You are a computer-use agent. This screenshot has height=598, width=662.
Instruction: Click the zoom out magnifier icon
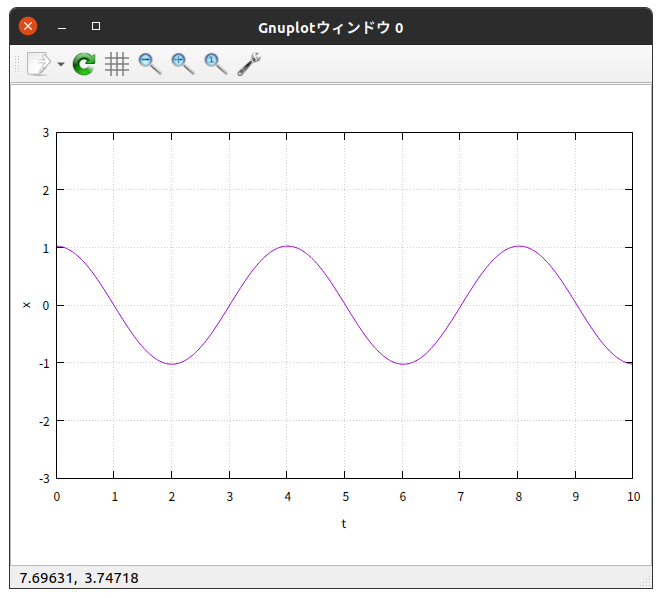click(150, 64)
